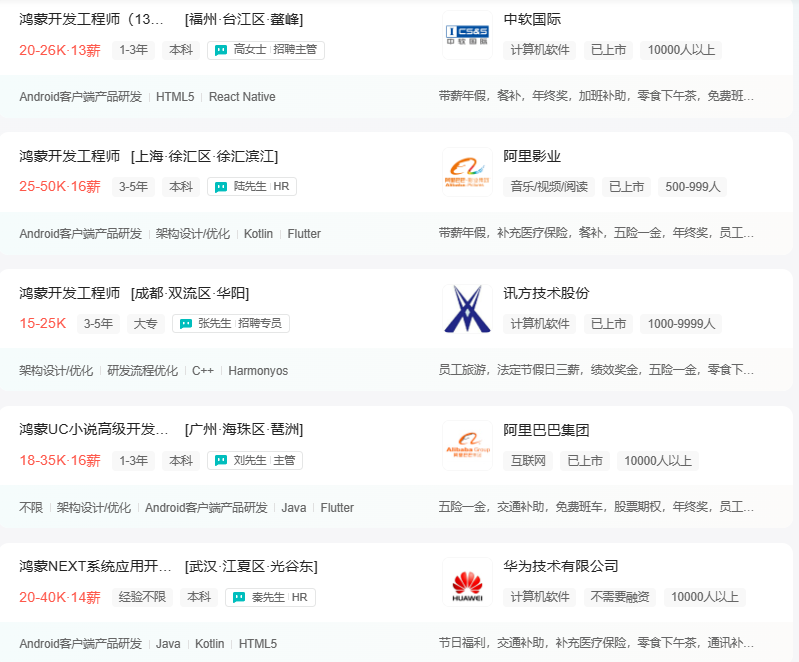Click benefits text starting 员工旅游
The width and height of the screenshot is (799, 662).
(x=596, y=370)
